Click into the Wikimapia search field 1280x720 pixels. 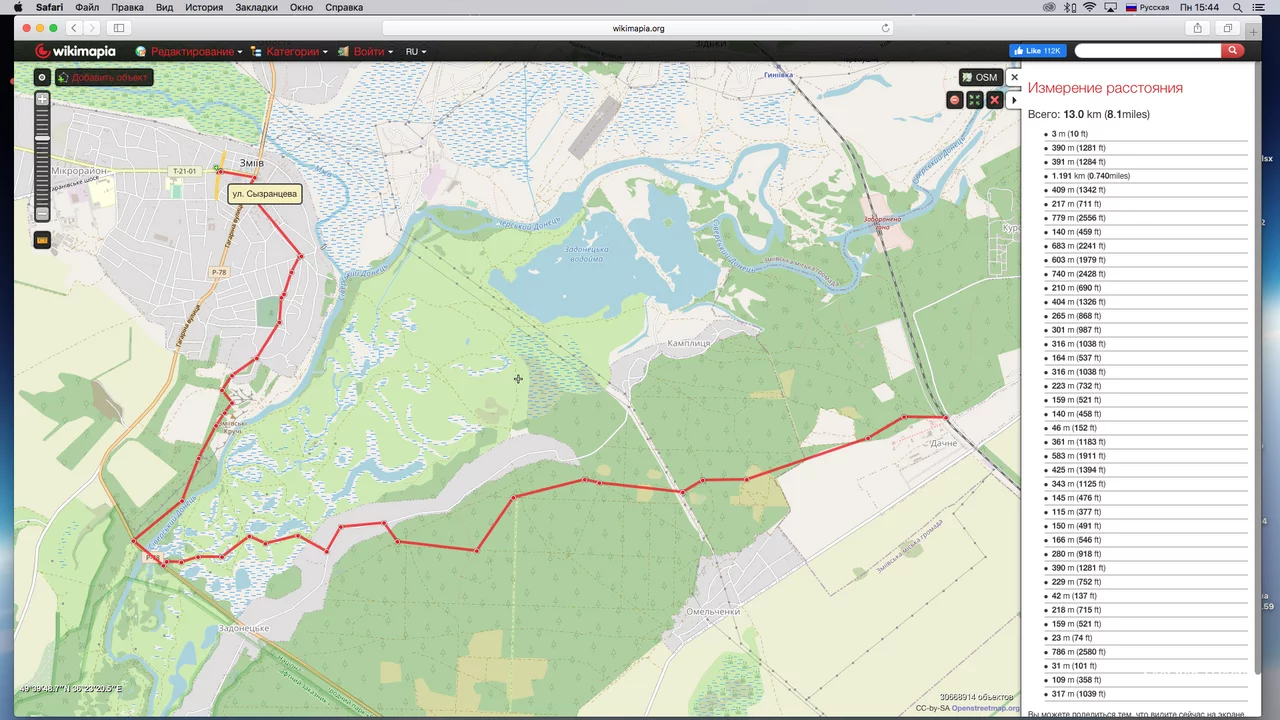tap(1148, 51)
